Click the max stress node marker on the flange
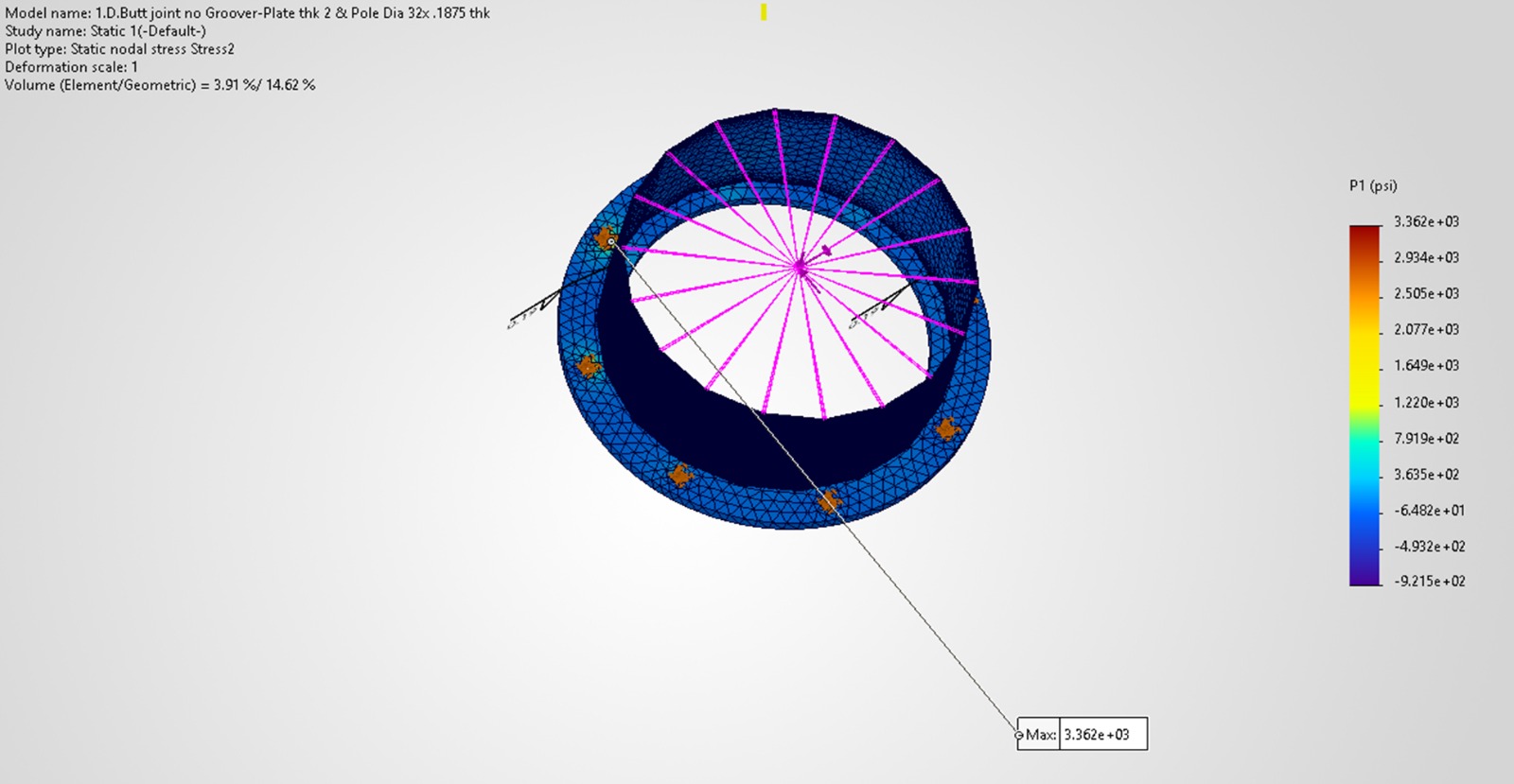The width and height of the screenshot is (1514, 784). click(x=611, y=242)
